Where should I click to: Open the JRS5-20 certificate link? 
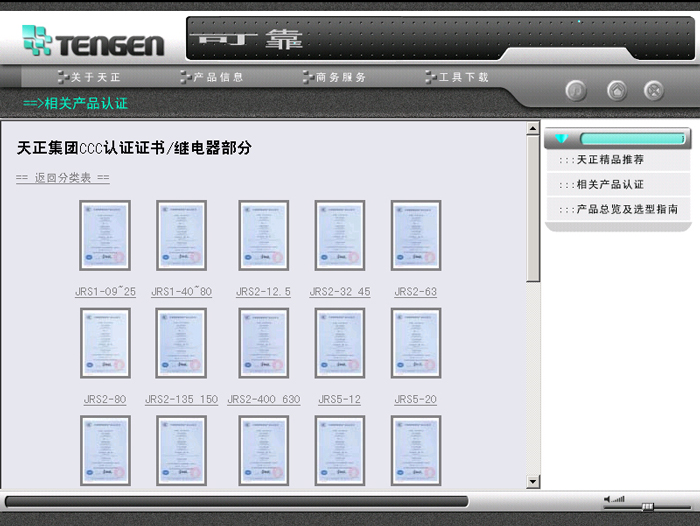pos(416,399)
